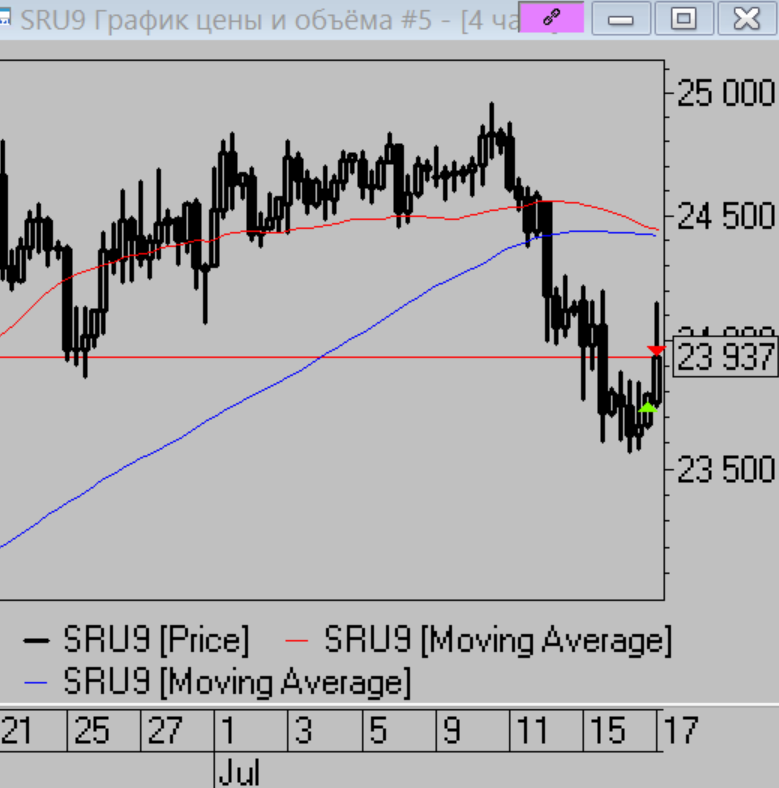Click the red down-triangle marker on chart
Image resolution: width=779 pixels, height=788 pixels.
tap(656, 350)
